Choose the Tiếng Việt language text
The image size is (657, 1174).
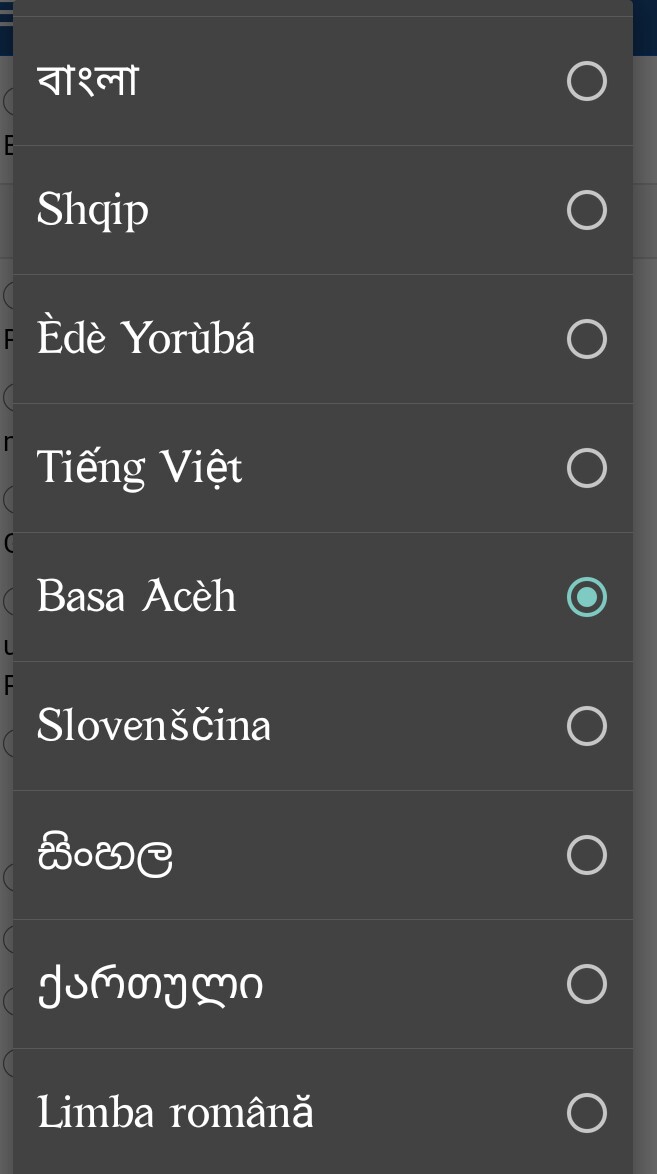coord(139,468)
